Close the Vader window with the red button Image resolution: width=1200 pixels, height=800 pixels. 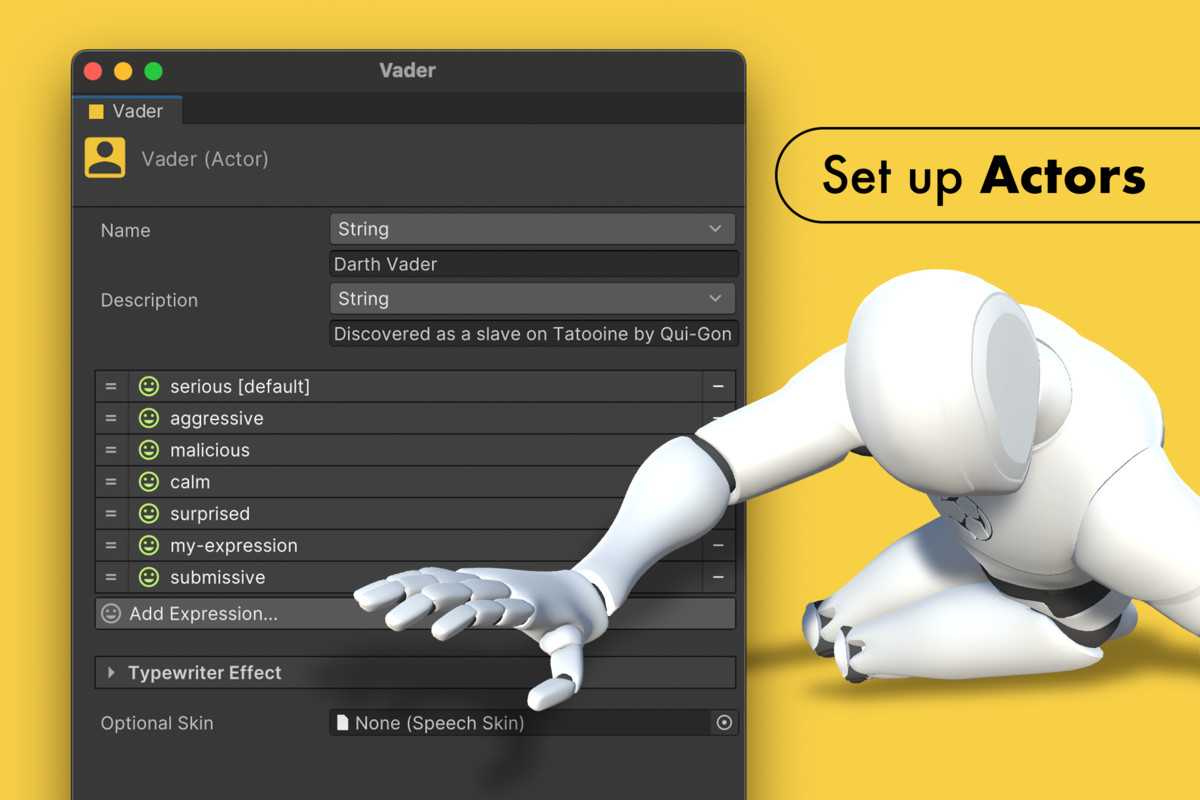pyautogui.click(x=93, y=71)
